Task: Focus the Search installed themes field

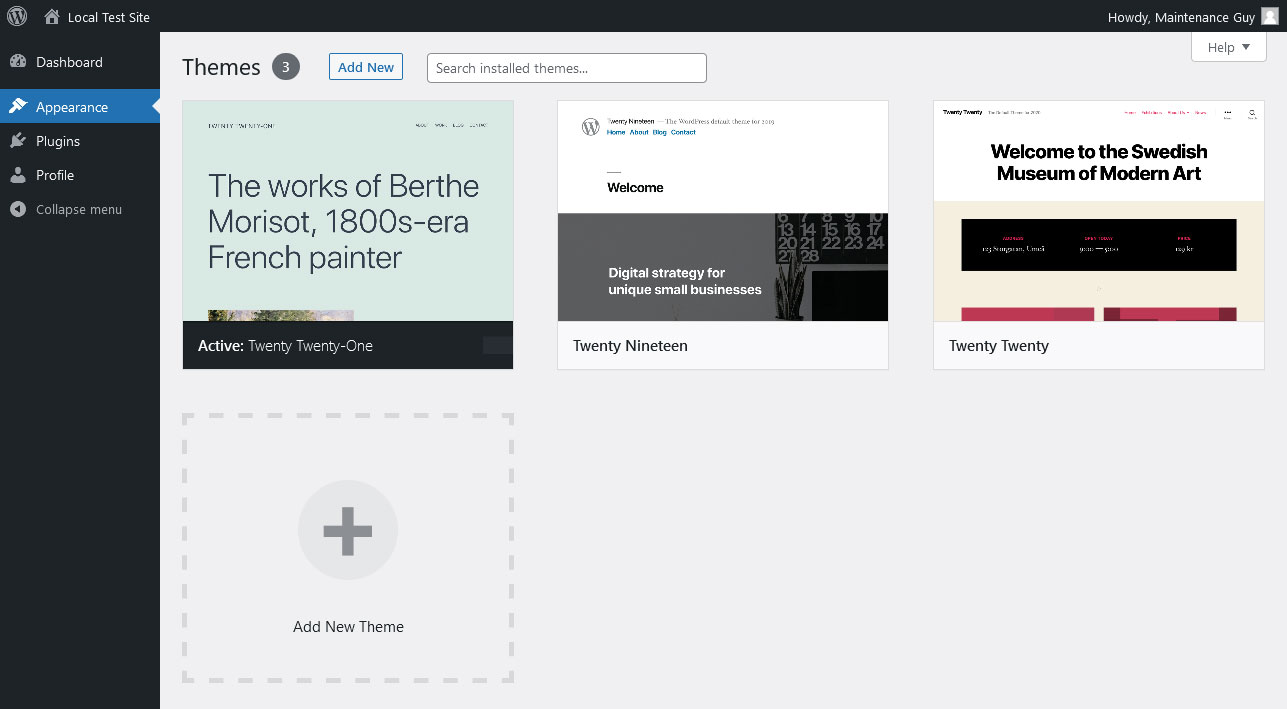Action: 567,68
